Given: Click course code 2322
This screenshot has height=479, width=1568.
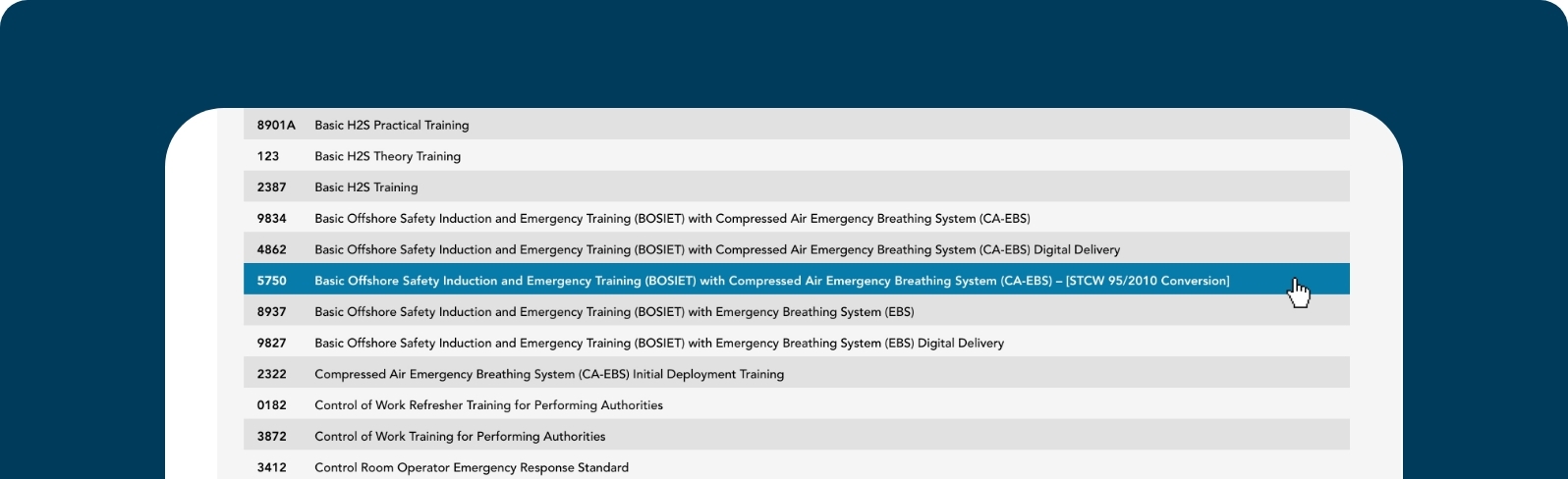Looking at the screenshot, I should (272, 374).
